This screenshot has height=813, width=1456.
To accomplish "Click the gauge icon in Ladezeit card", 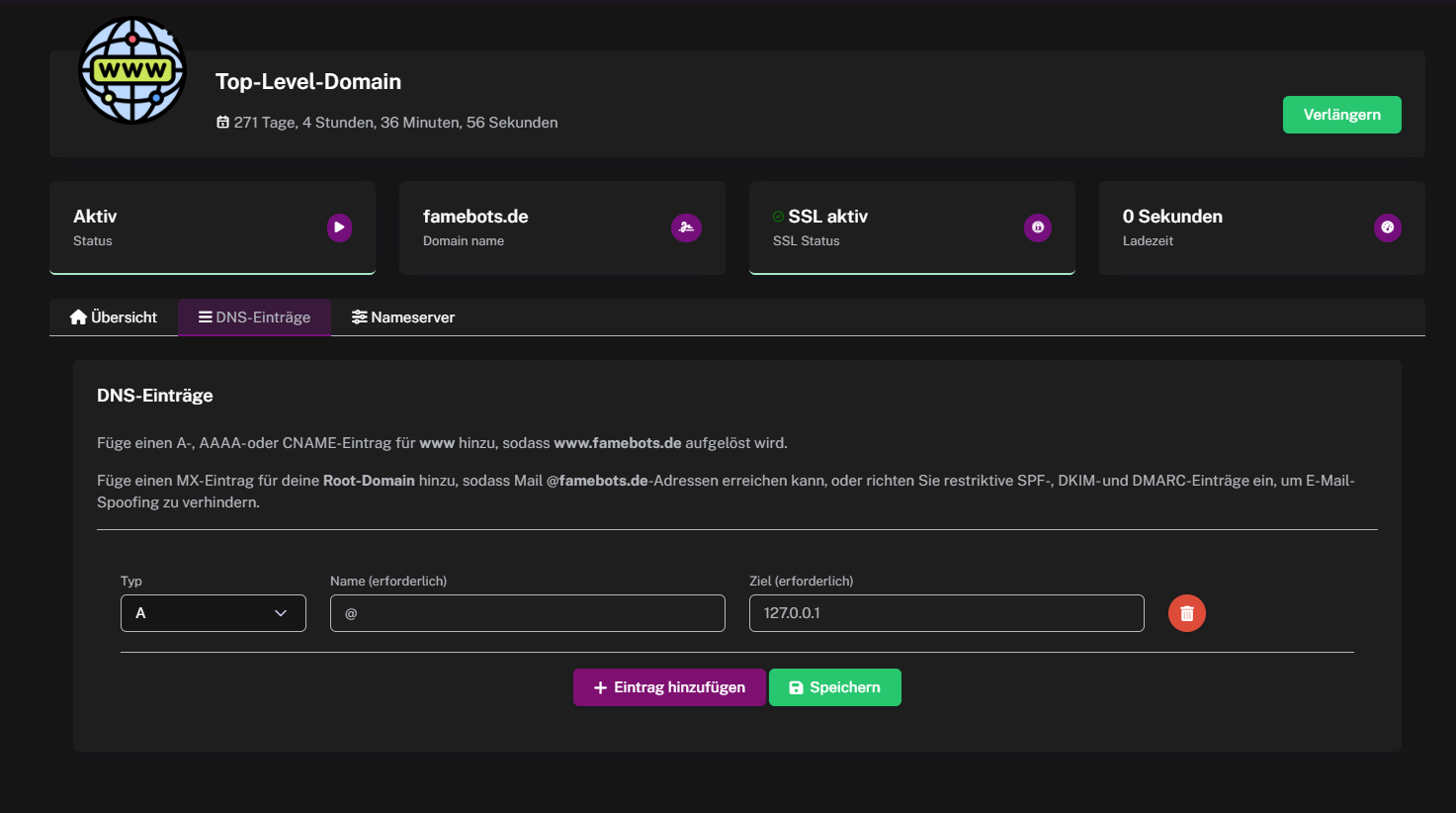I will (x=1387, y=227).
